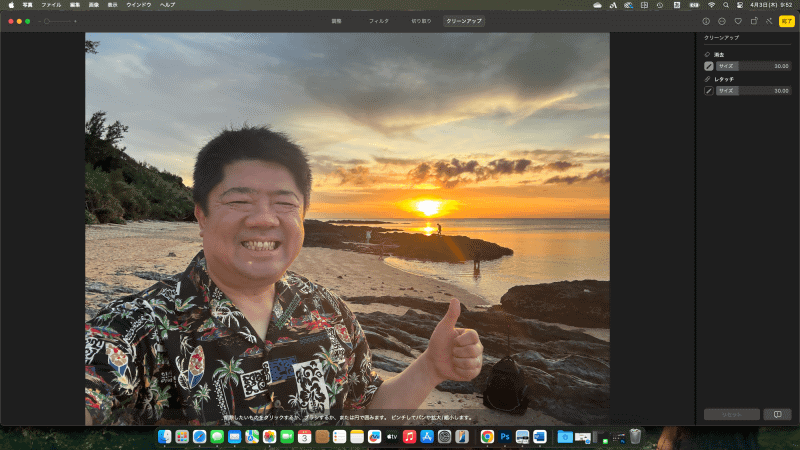This screenshot has height=450, width=800.
Task: Open Notes in the Dock
Action: 357,437
